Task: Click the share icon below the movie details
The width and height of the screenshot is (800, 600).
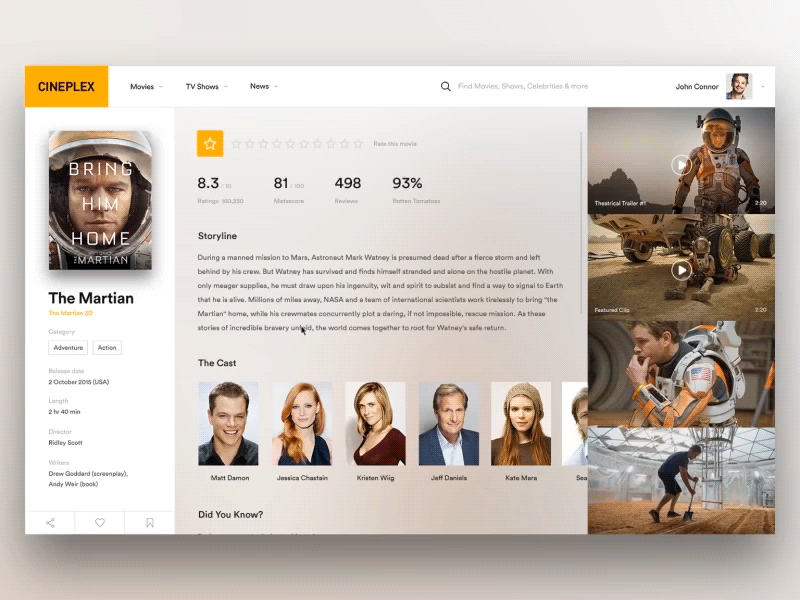Action: pyautogui.click(x=50, y=522)
